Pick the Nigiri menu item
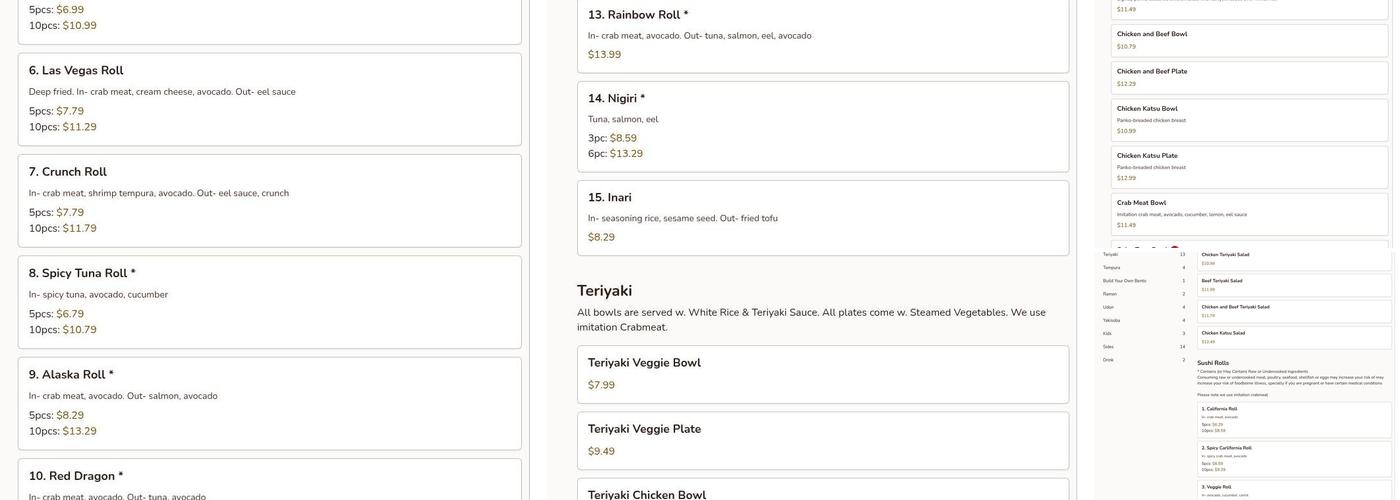Viewport: 1400px width, 500px height. click(x=822, y=126)
